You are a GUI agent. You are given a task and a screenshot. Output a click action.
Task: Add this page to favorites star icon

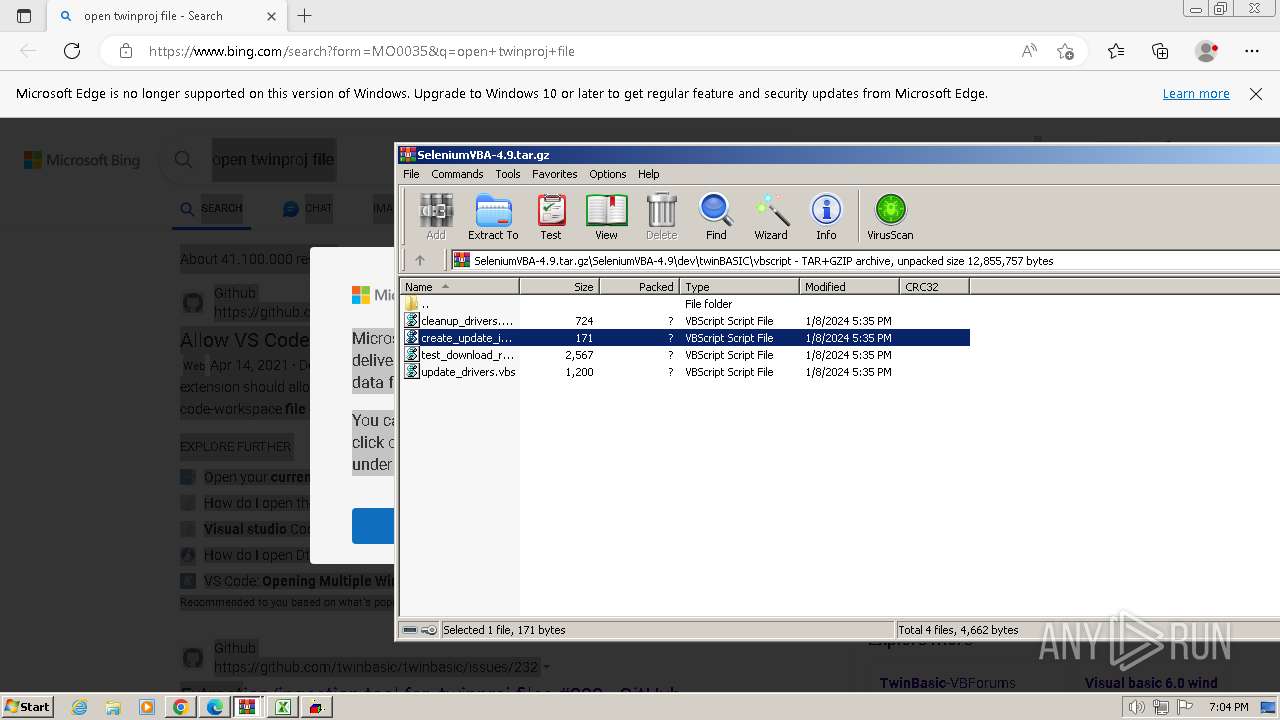coord(1065,51)
